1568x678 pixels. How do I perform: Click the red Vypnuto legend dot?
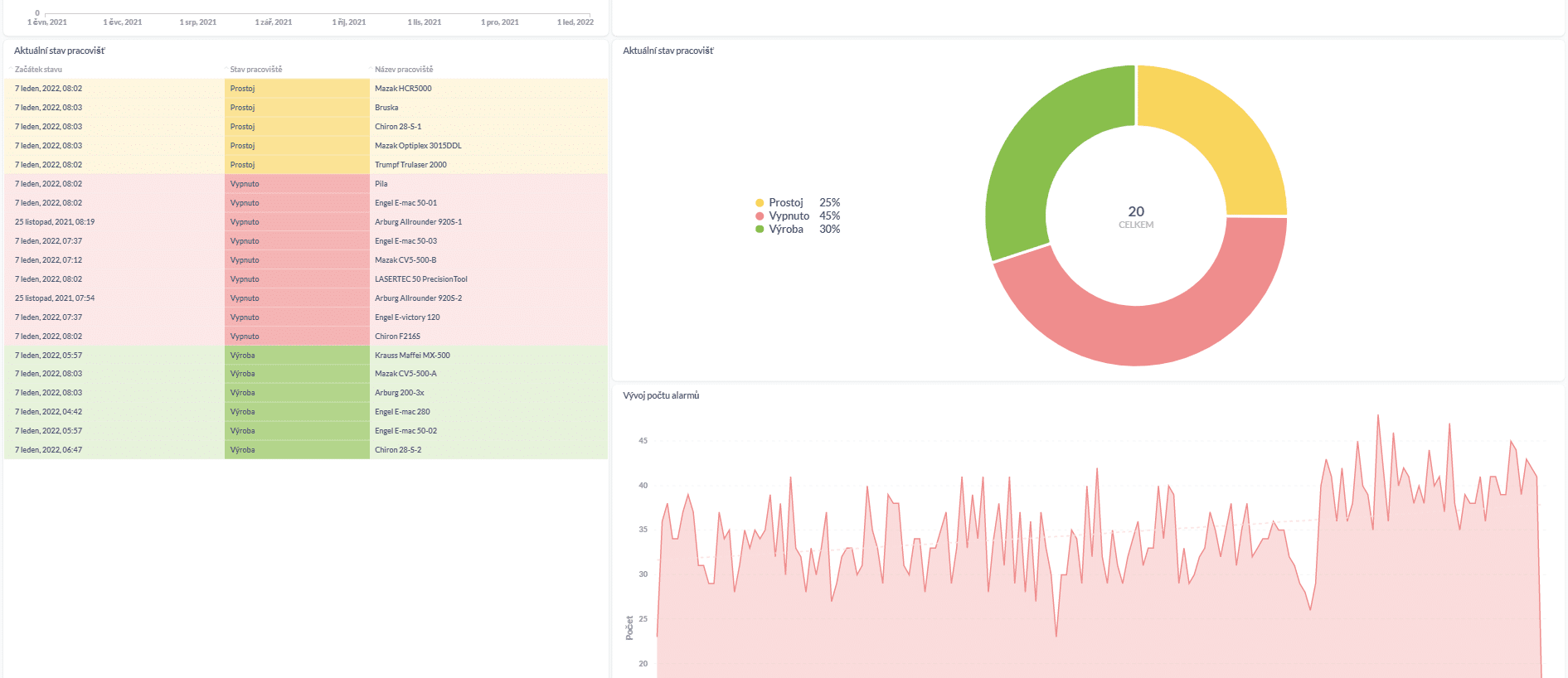[x=760, y=216]
